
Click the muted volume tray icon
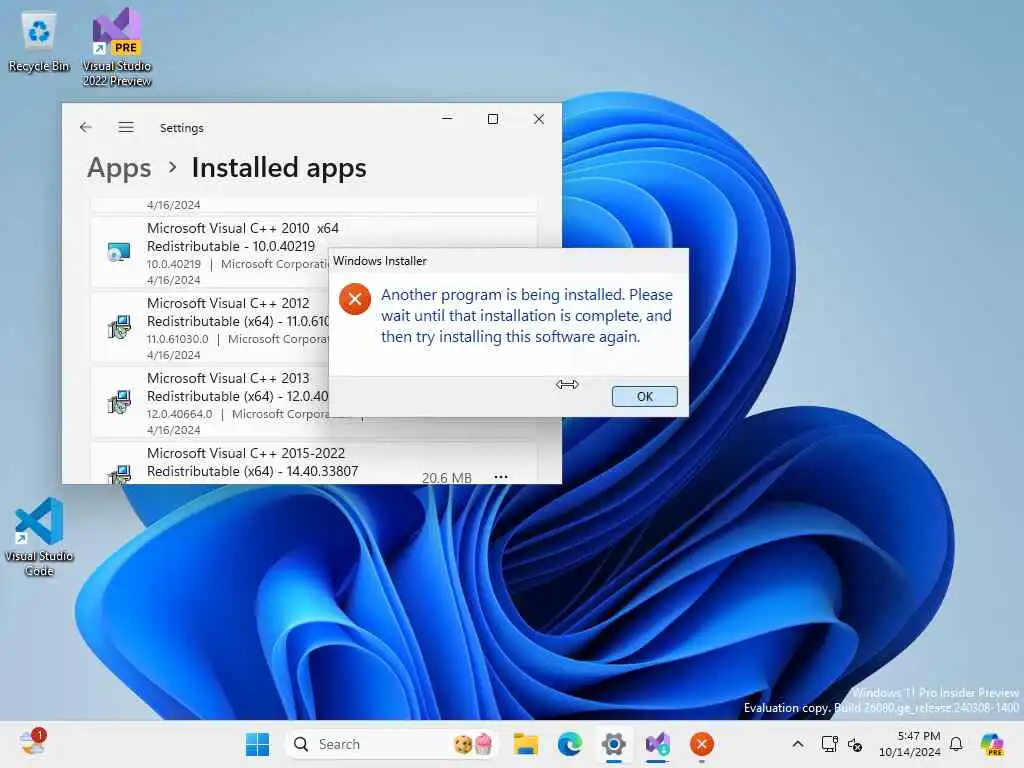[x=855, y=744]
